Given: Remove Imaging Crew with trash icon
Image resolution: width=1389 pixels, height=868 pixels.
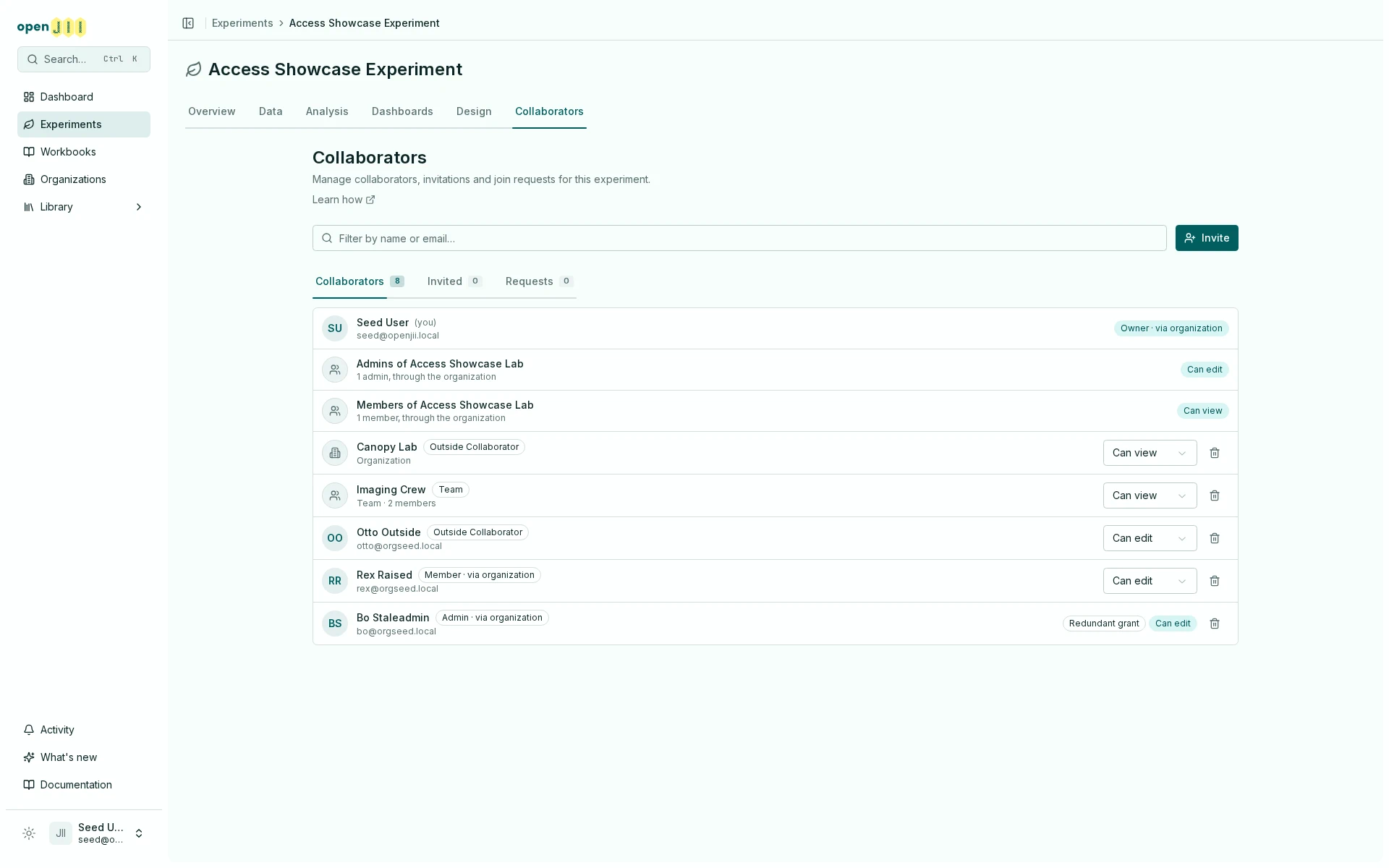Looking at the screenshot, I should 1215,495.
